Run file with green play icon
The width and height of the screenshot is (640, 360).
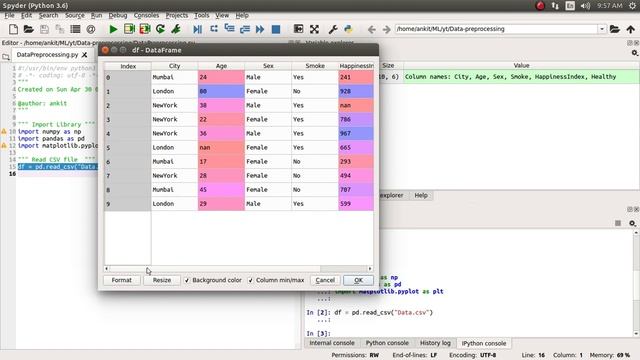[x=113, y=29]
